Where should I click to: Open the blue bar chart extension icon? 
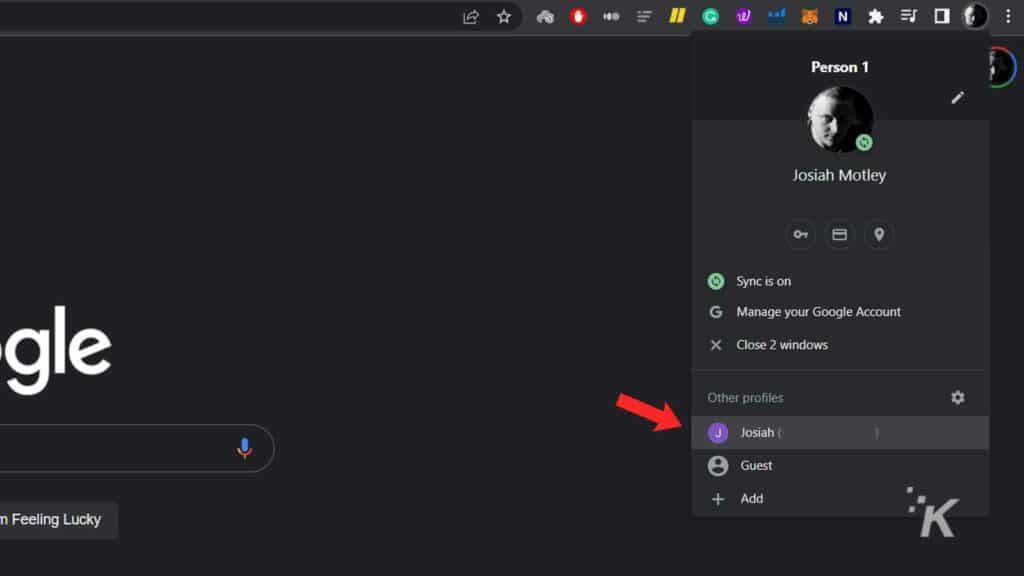coord(776,16)
